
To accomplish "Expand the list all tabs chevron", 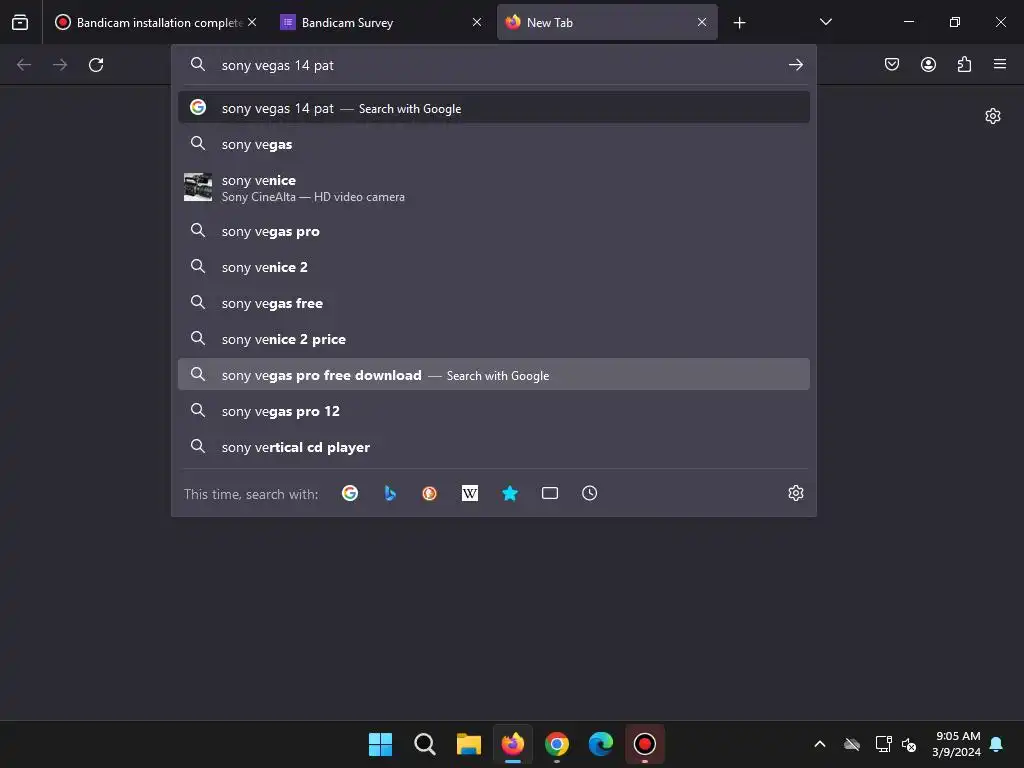I will [x=825, y=22].
